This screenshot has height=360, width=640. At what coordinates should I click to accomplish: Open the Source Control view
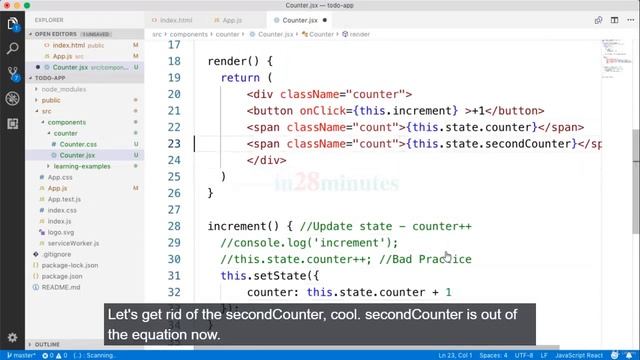click(12, 74)
